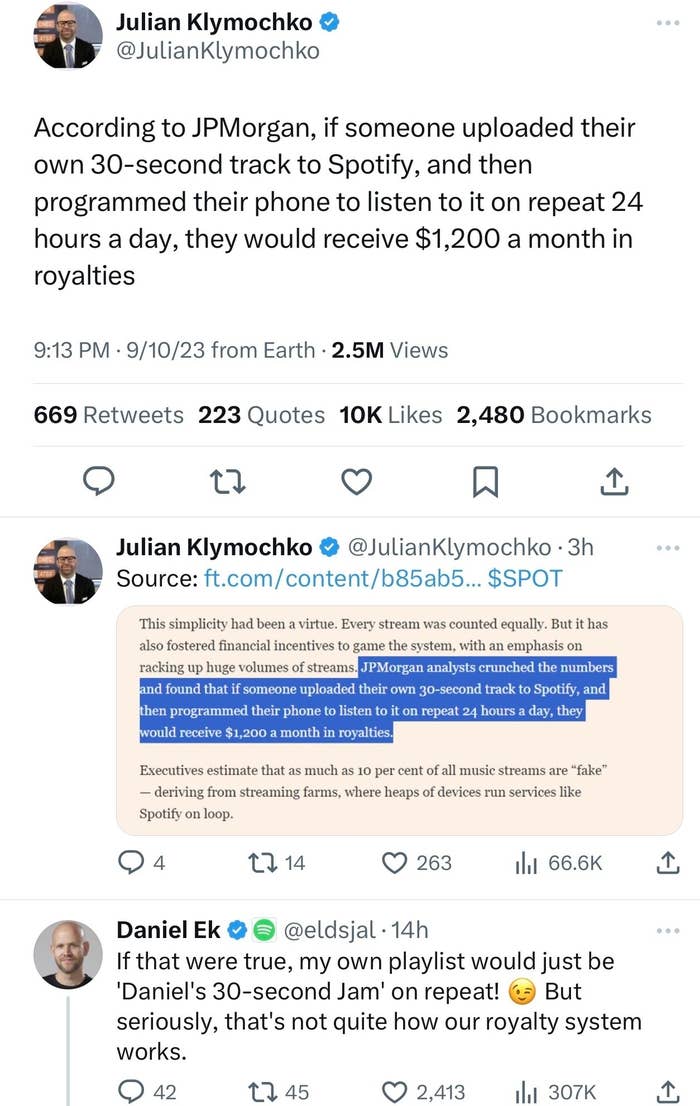Open the ft.com/content source link
Viewport: 700px width, 1106px height.
[334, 578]
